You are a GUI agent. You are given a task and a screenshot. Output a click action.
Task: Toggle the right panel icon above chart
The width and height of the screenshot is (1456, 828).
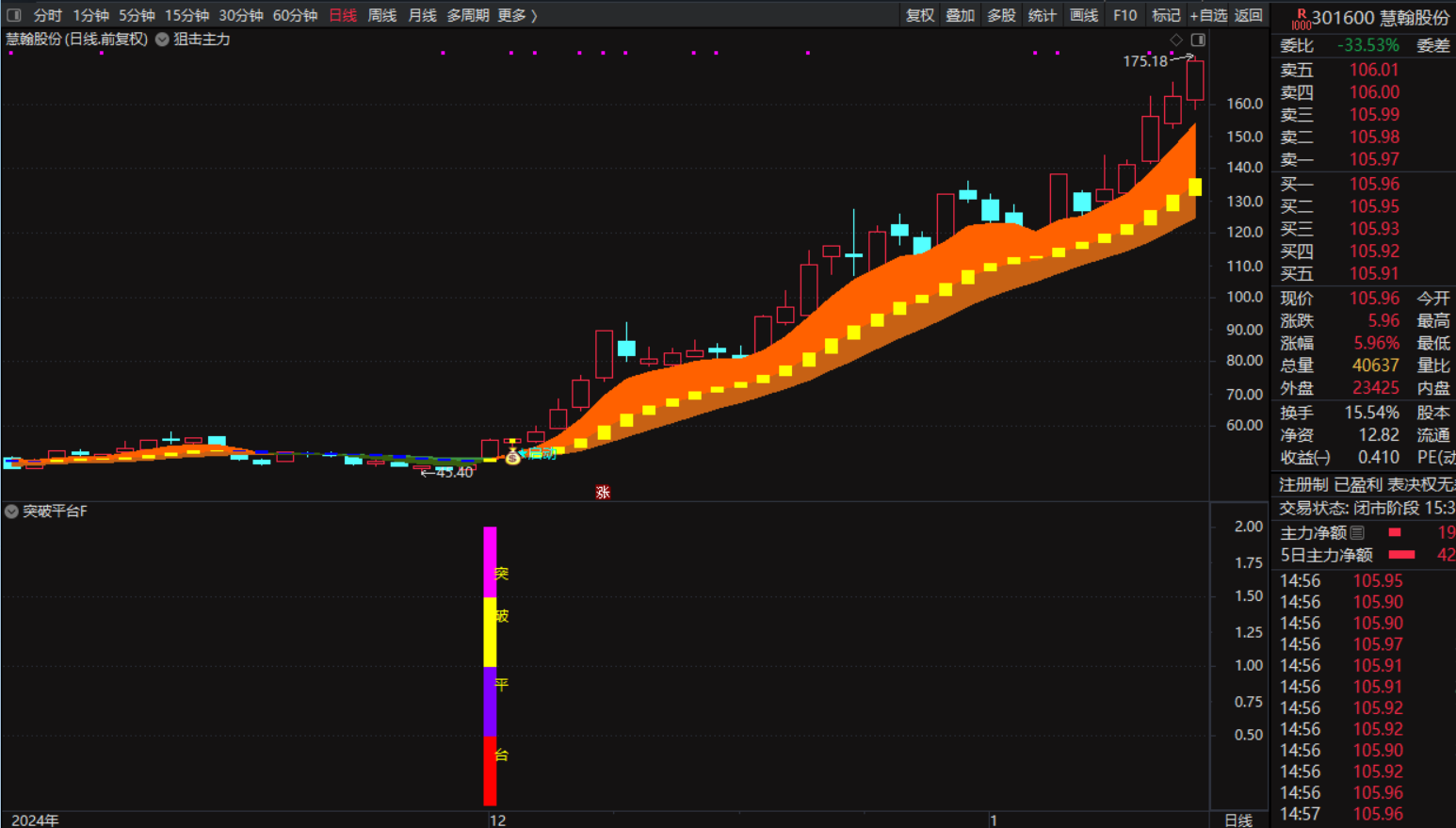click(1198, 40)
